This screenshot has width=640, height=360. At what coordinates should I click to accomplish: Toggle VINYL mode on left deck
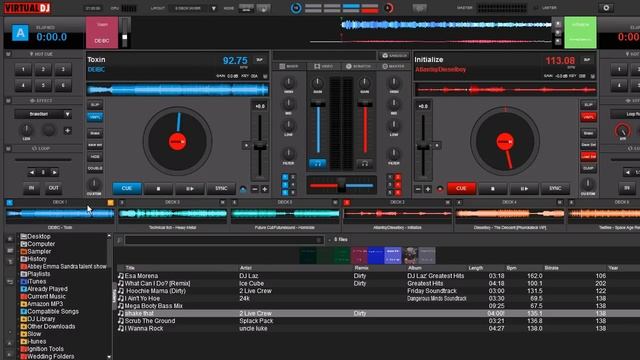click(95, 117)
